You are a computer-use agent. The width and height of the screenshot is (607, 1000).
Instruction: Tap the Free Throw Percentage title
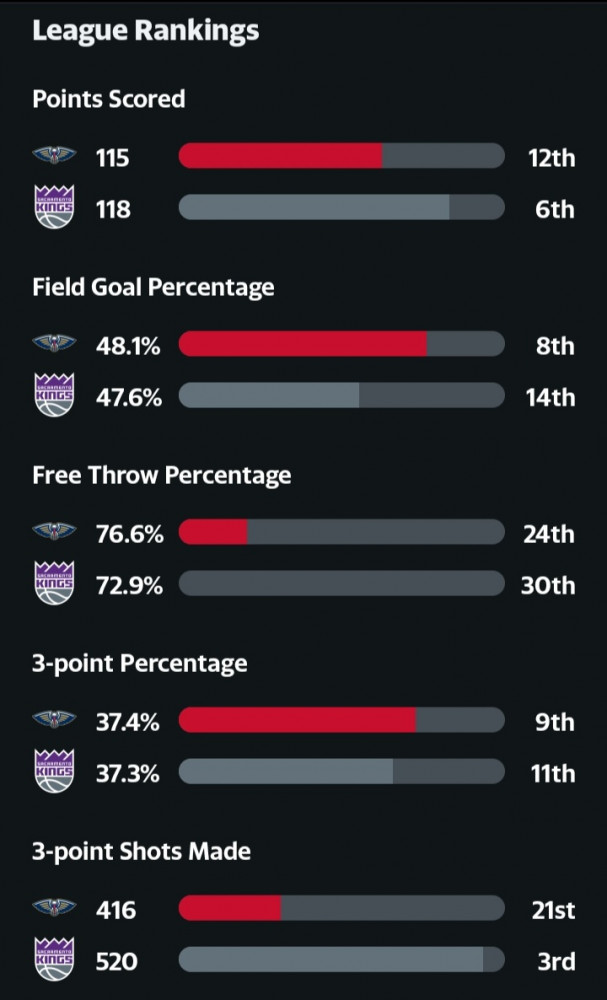pyautogui.click(x=161, y=475)
